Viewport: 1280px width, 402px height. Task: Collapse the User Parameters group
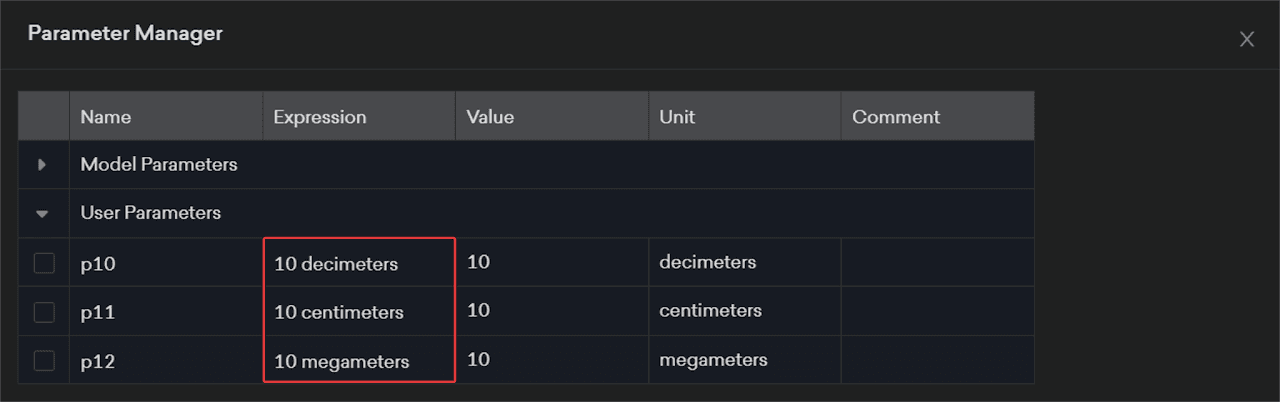click(42, 213)
